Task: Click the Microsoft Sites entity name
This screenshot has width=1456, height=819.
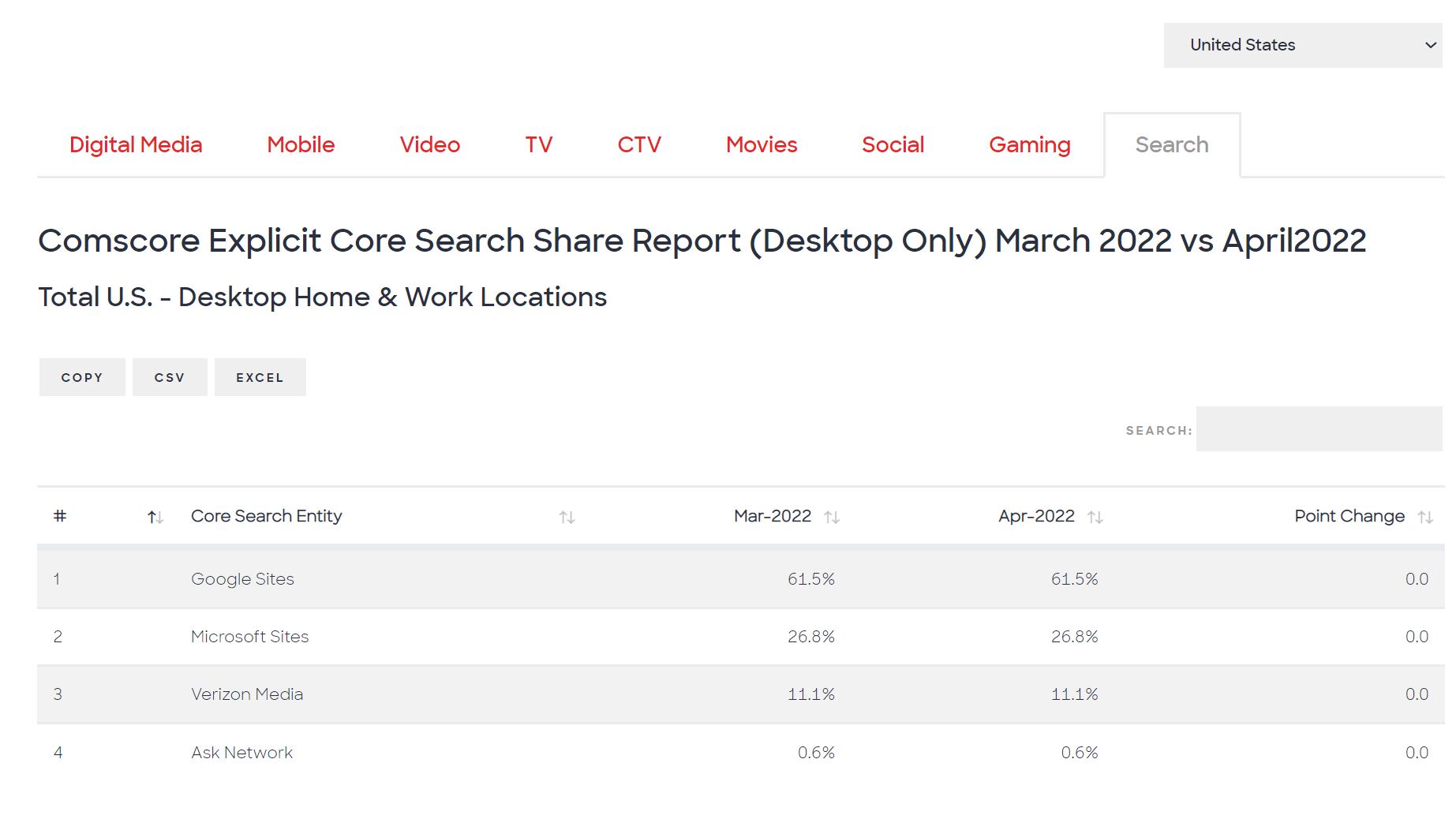Action: tap(249, 637)
